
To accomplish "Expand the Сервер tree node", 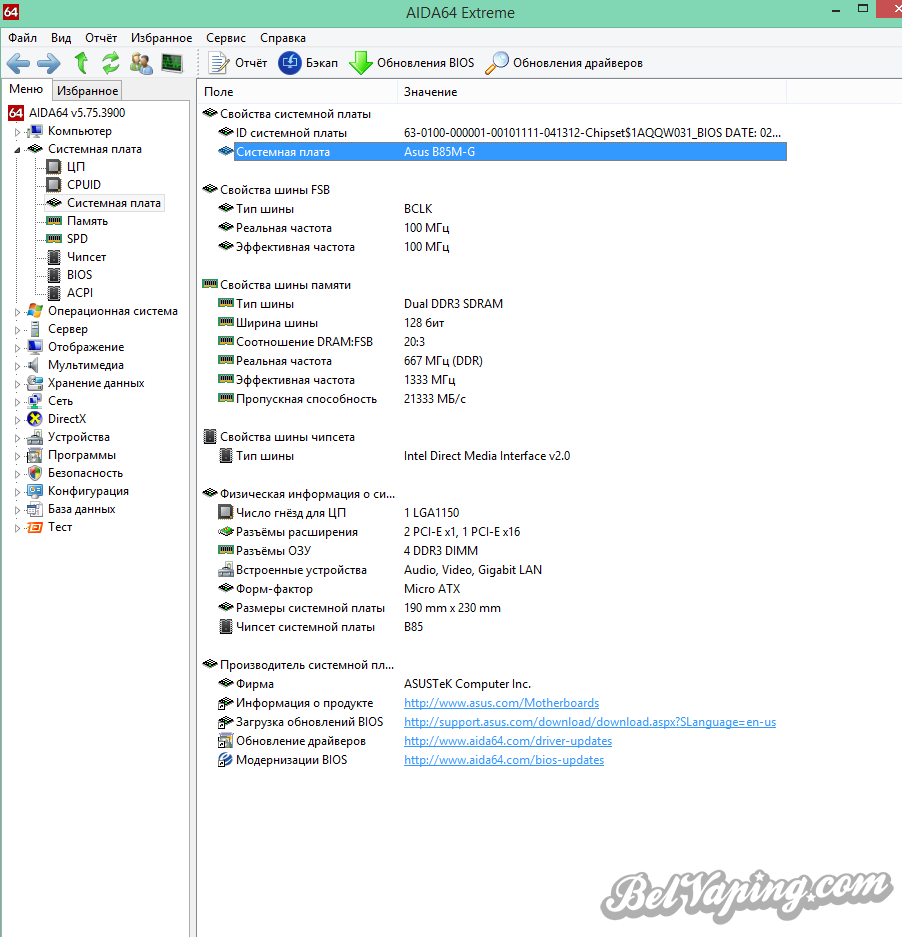I will (17, 329).
